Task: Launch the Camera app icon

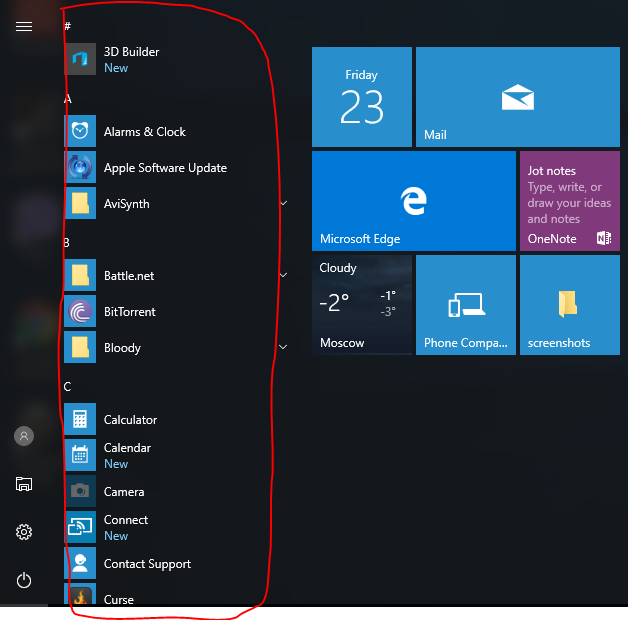Action: (80, 491)
